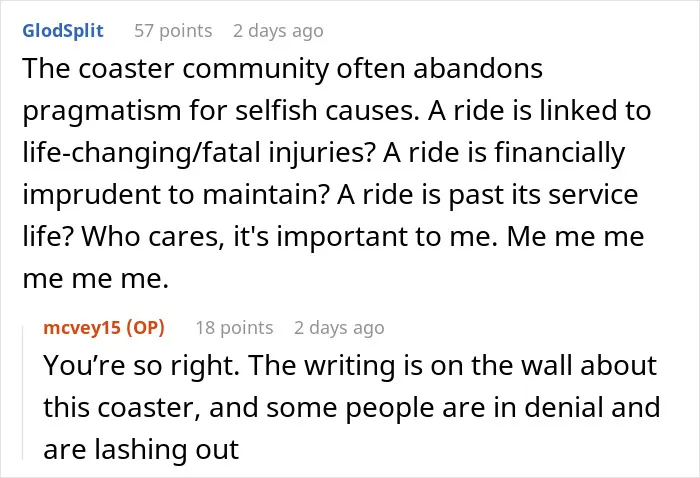This screenshot has width=700, height=478.
Task: Click "You're so right." in the reply
Action: click(142, 366)
